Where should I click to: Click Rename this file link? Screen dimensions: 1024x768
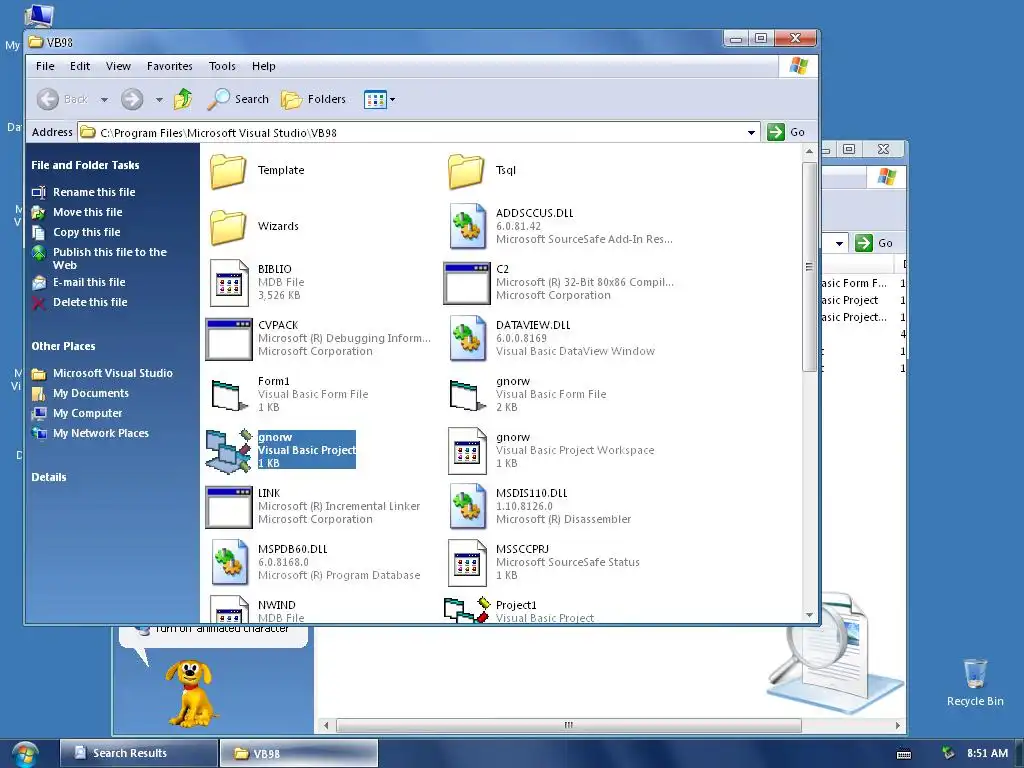click(x=94, y=192)
